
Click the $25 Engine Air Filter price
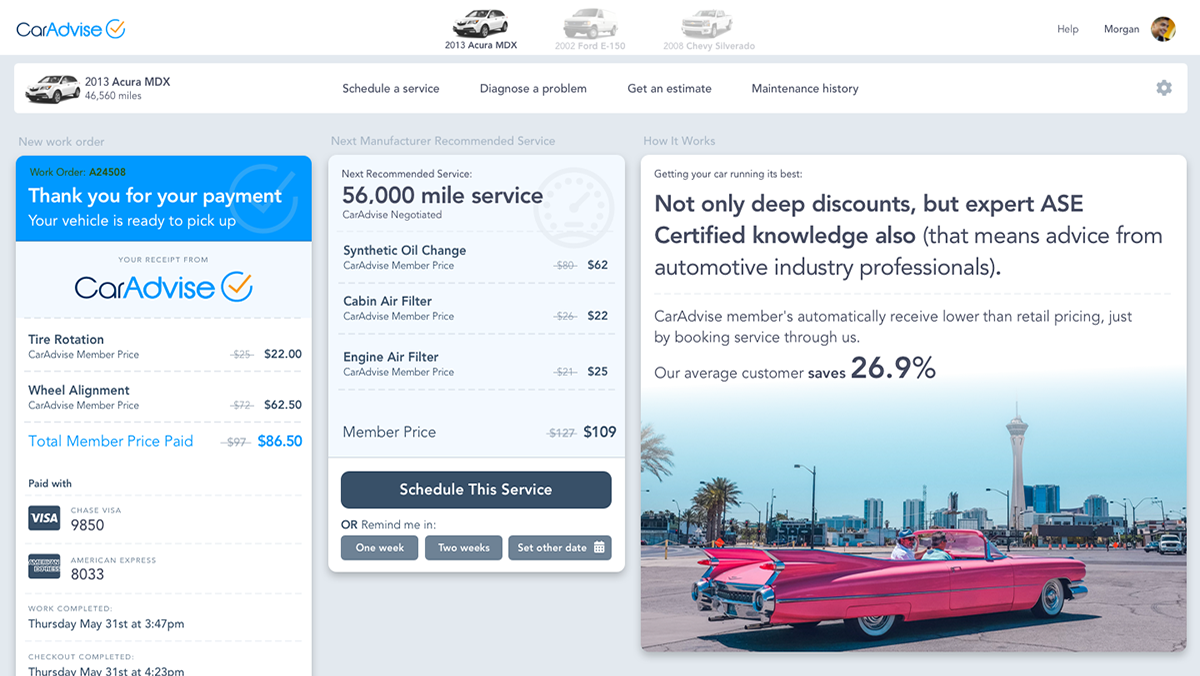tap(597, 371)
